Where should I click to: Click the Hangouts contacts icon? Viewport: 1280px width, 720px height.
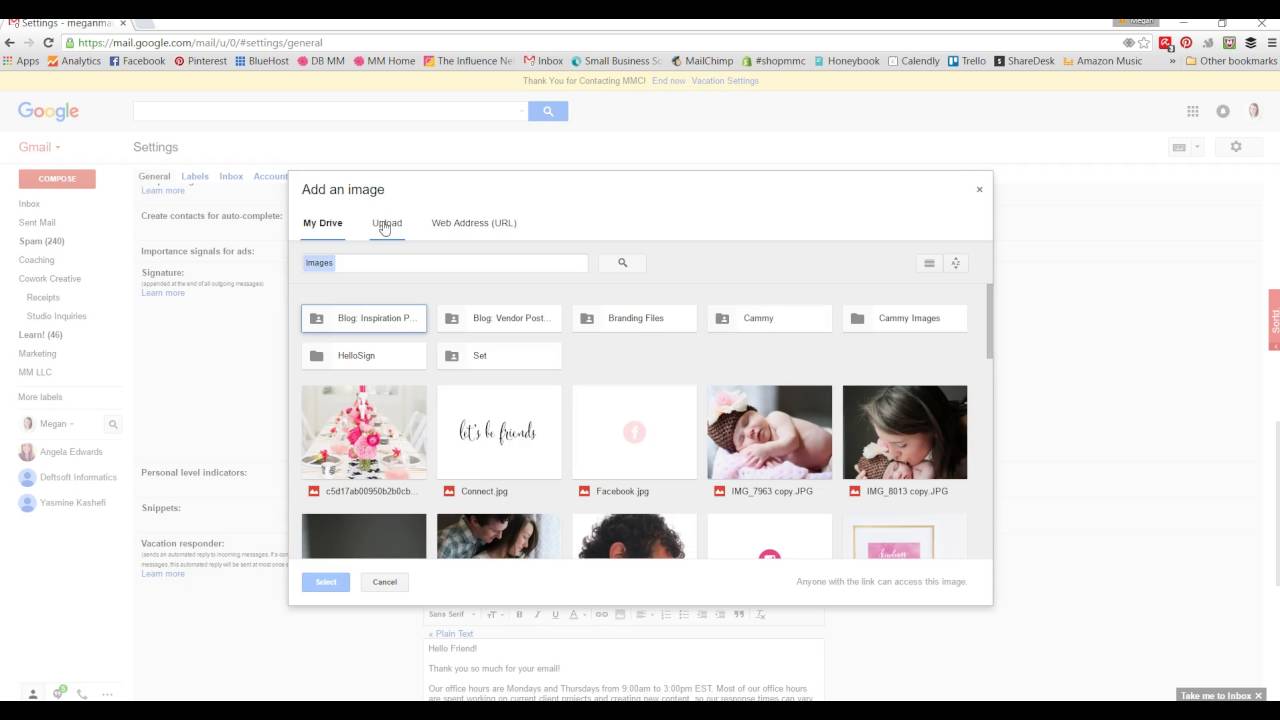pos(33,694)
